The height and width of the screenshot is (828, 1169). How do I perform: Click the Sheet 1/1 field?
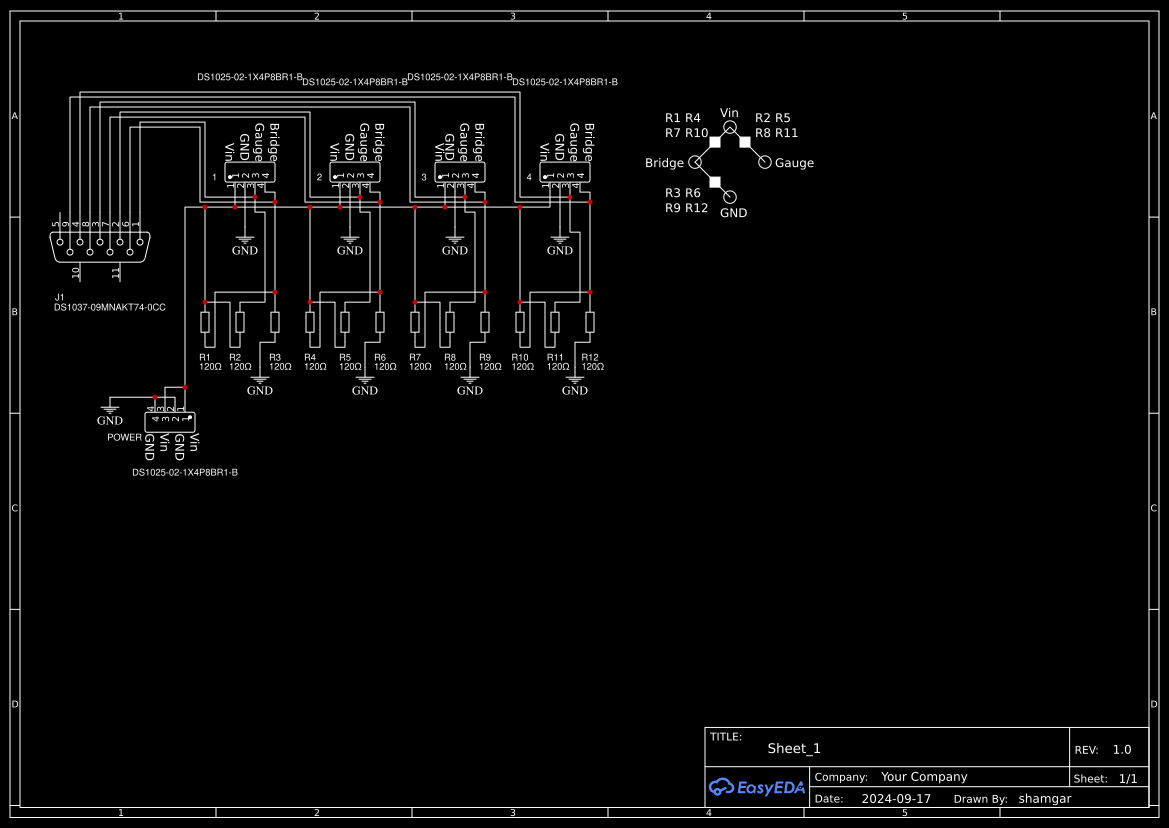pyautogui.click(x=1130, y=778)
